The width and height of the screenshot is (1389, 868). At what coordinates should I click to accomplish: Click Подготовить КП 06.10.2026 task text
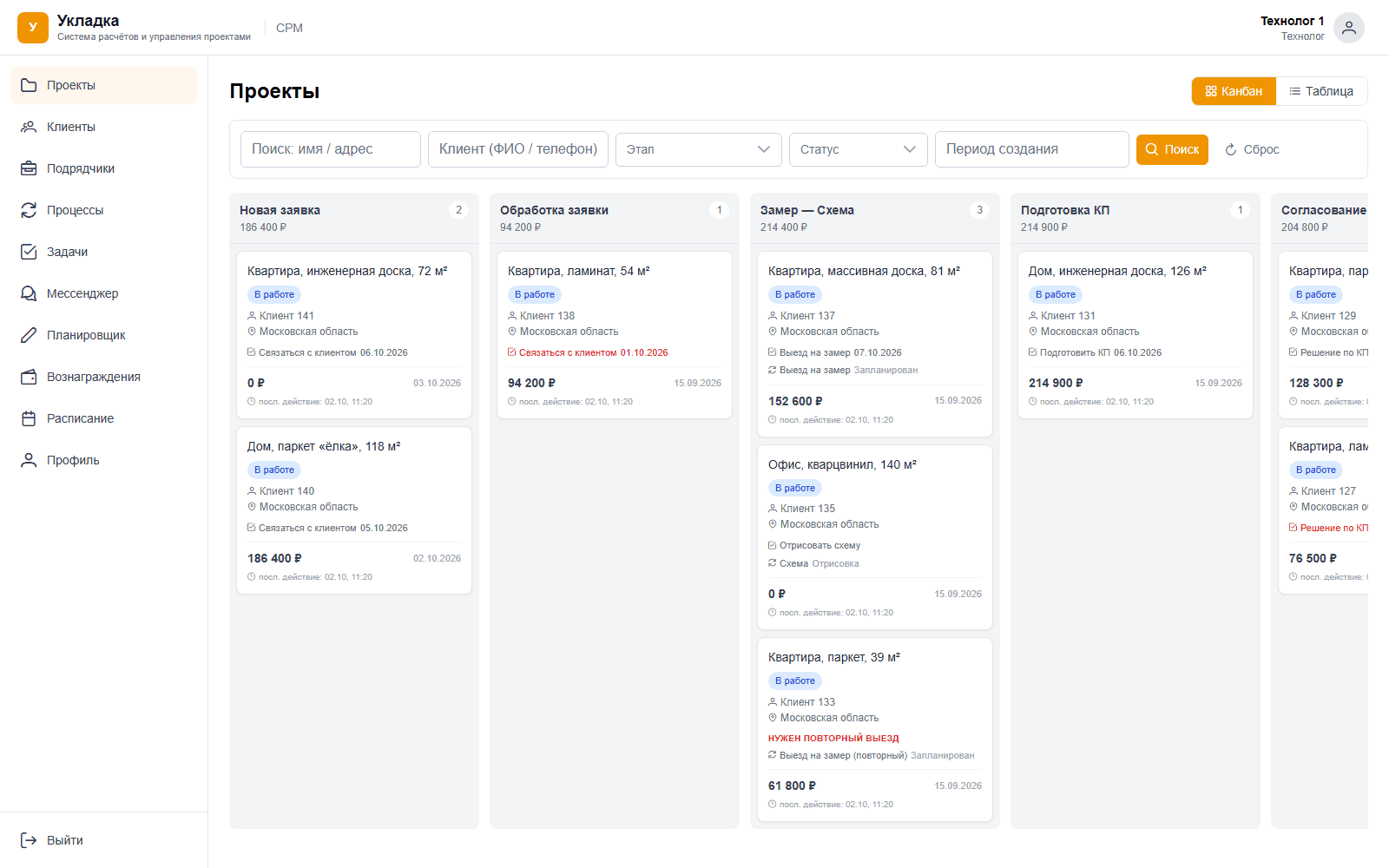1101,352
